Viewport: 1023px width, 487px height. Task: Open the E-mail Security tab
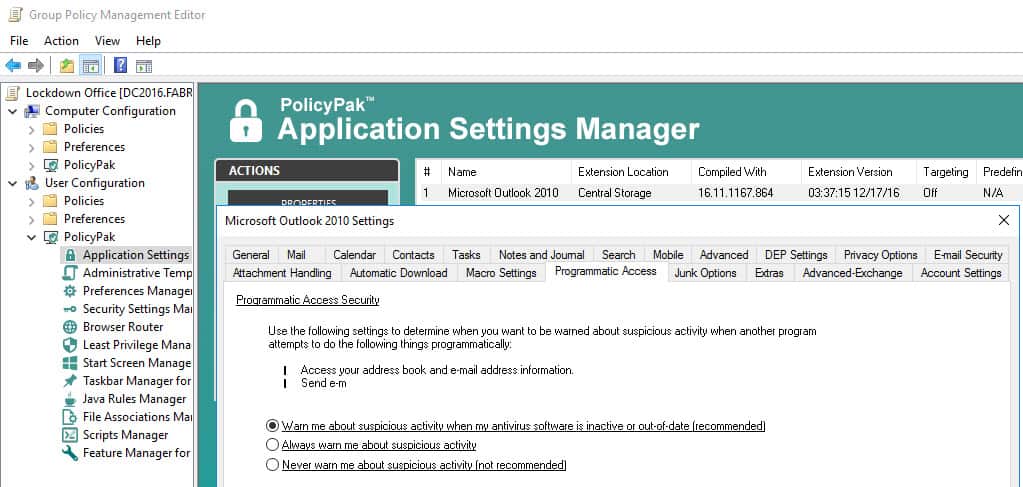(x=968, y=255)
